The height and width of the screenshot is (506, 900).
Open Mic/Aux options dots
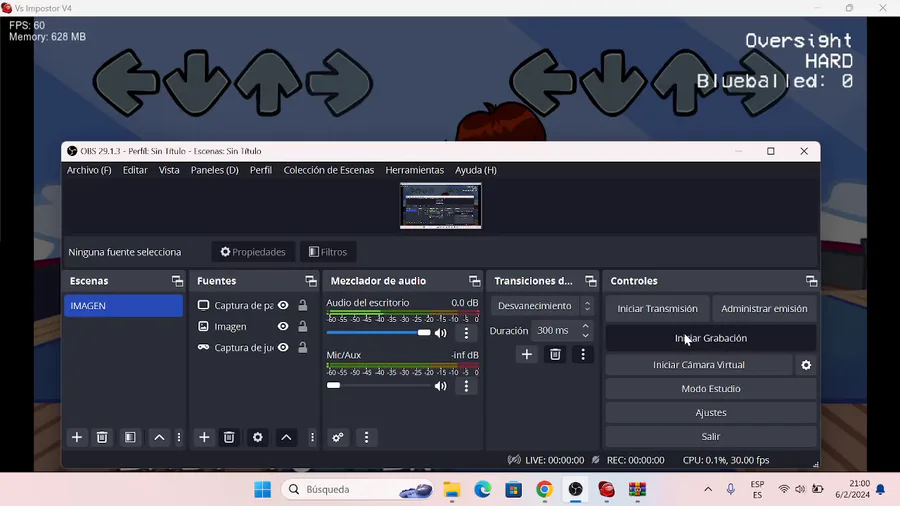tap(466, 386)
